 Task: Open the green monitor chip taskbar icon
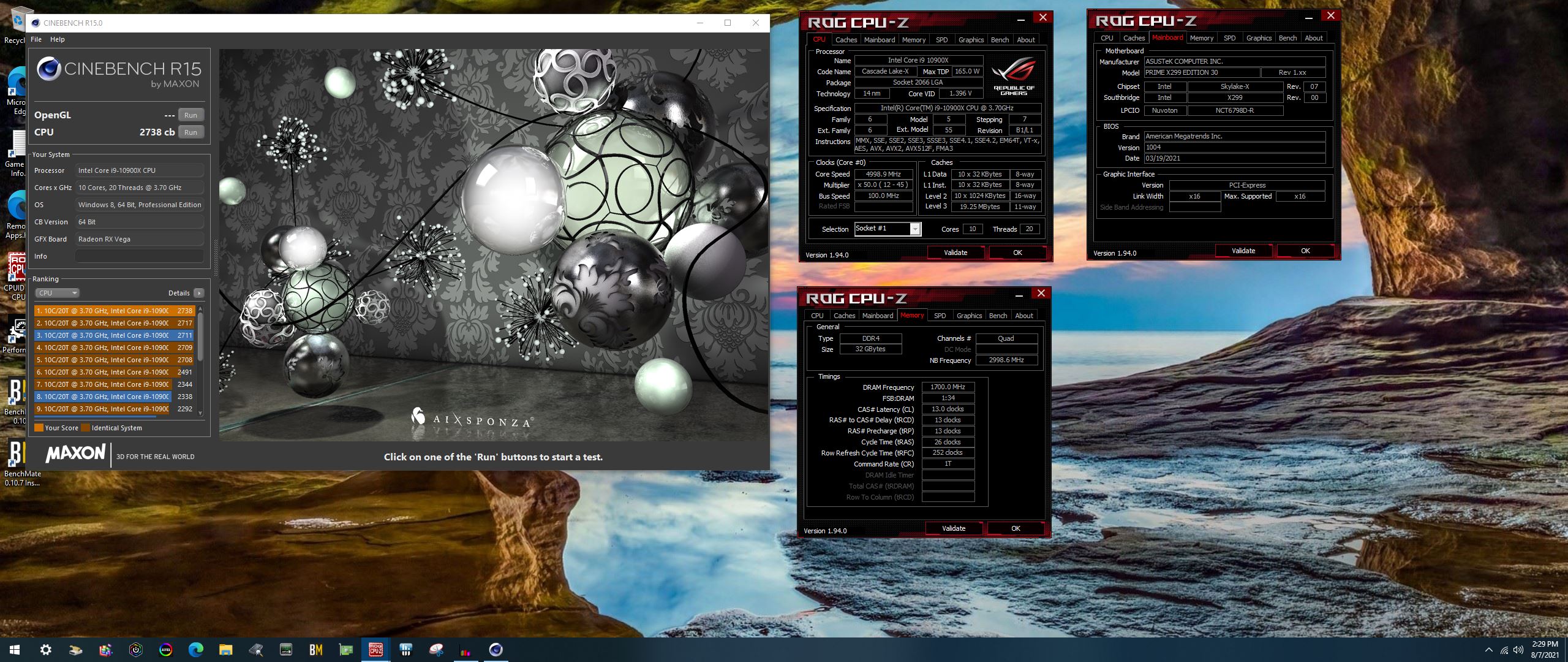click(286, 650)
